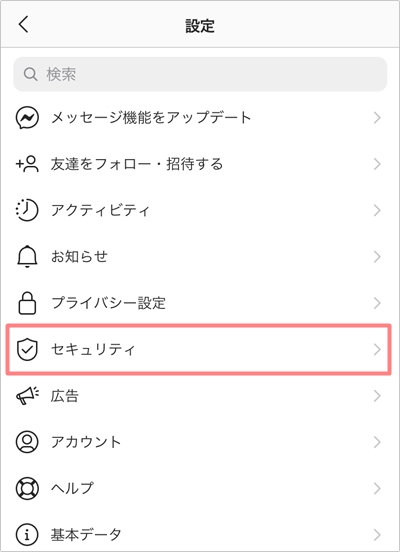Screen dimensions: 400x552
Task: Tap the megaphone icon for 広告
Action: (27, 396)
